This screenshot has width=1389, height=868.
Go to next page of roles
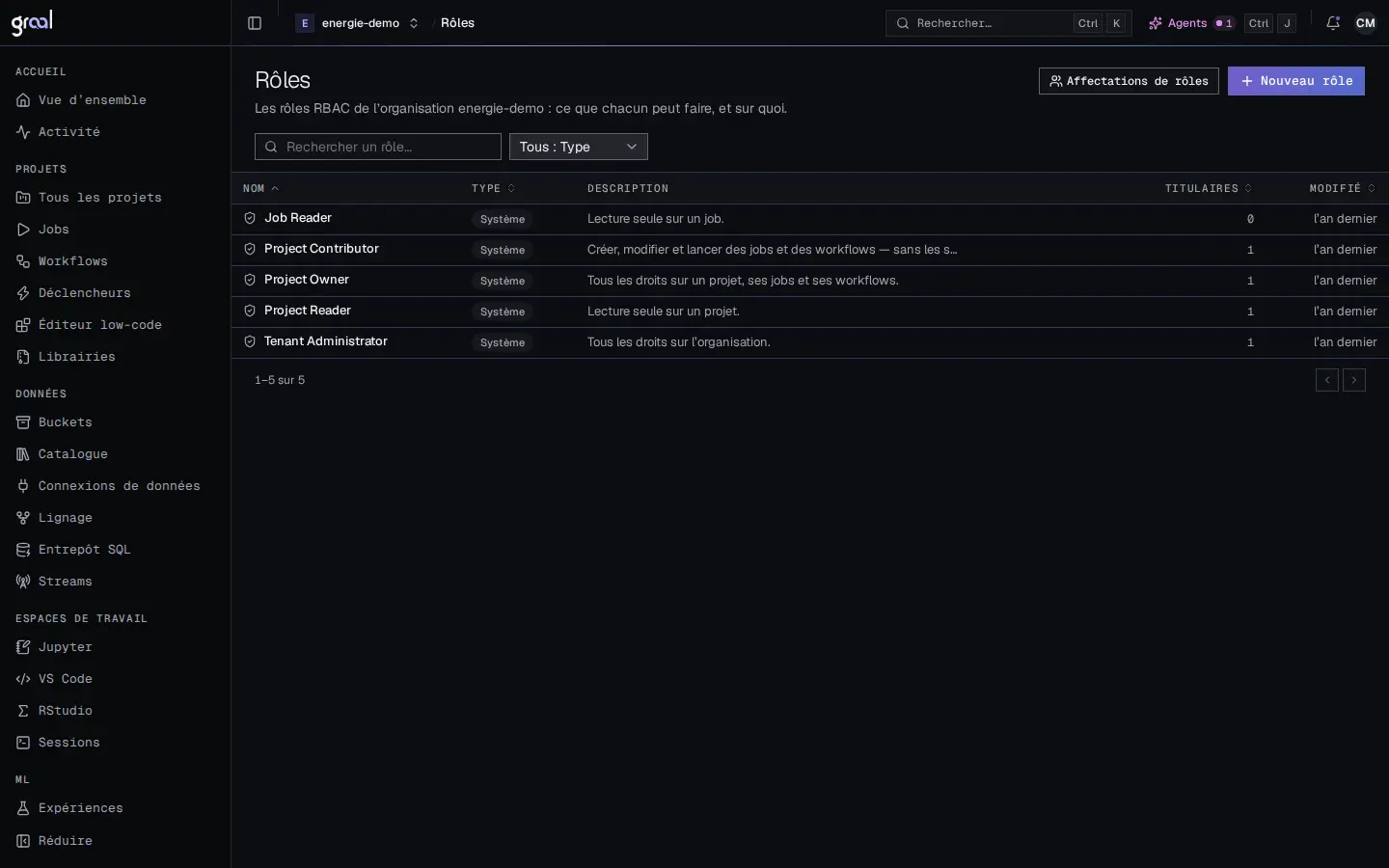coord(1354,380)
